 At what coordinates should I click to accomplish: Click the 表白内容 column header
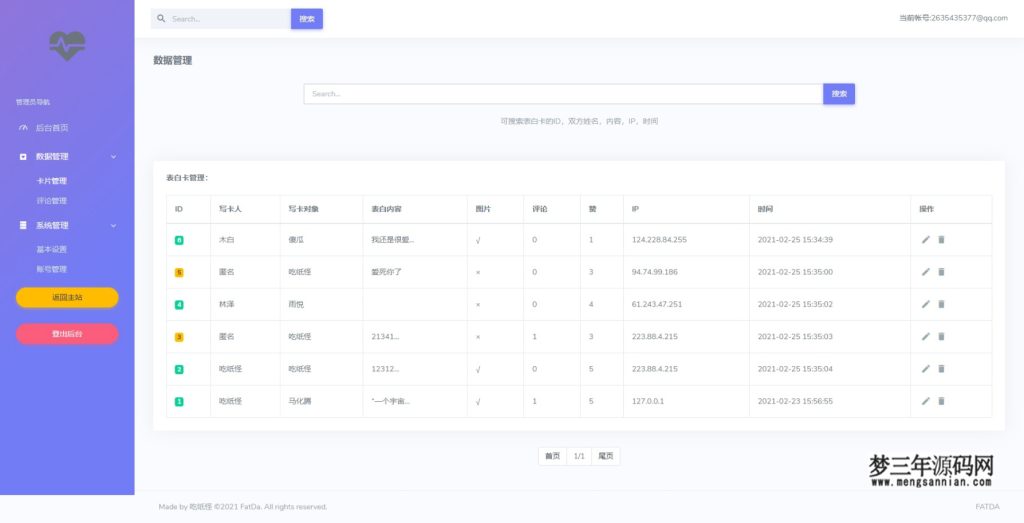(387, 209)
